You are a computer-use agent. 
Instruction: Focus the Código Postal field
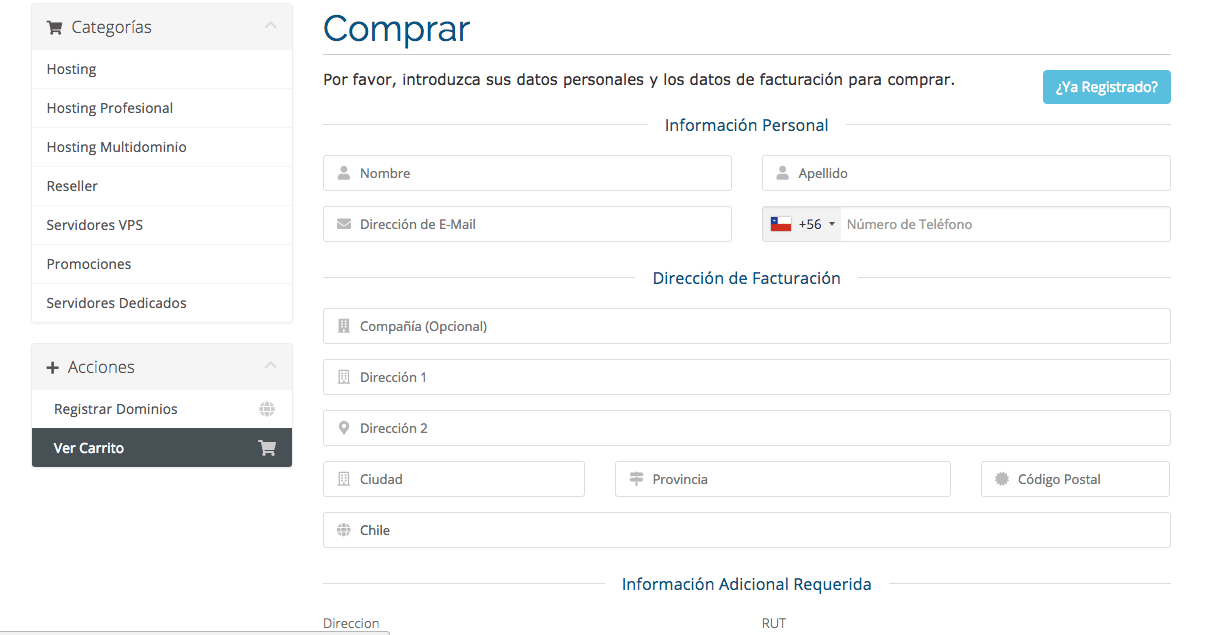(x=1075, y=479)
